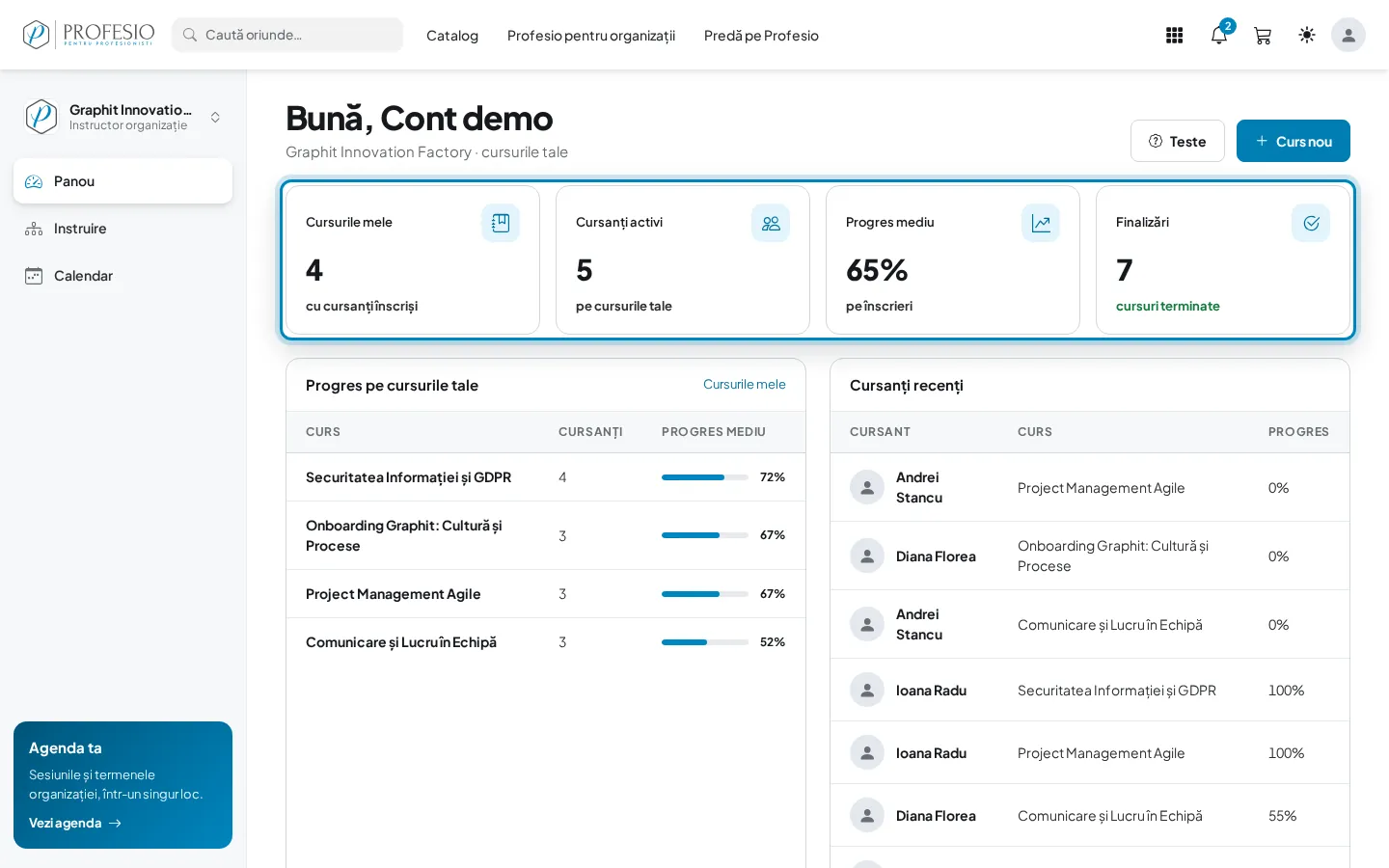The image size is (1389, 868).
Task: Click the Cursanți activi people icon
Action: click(771, 223)
